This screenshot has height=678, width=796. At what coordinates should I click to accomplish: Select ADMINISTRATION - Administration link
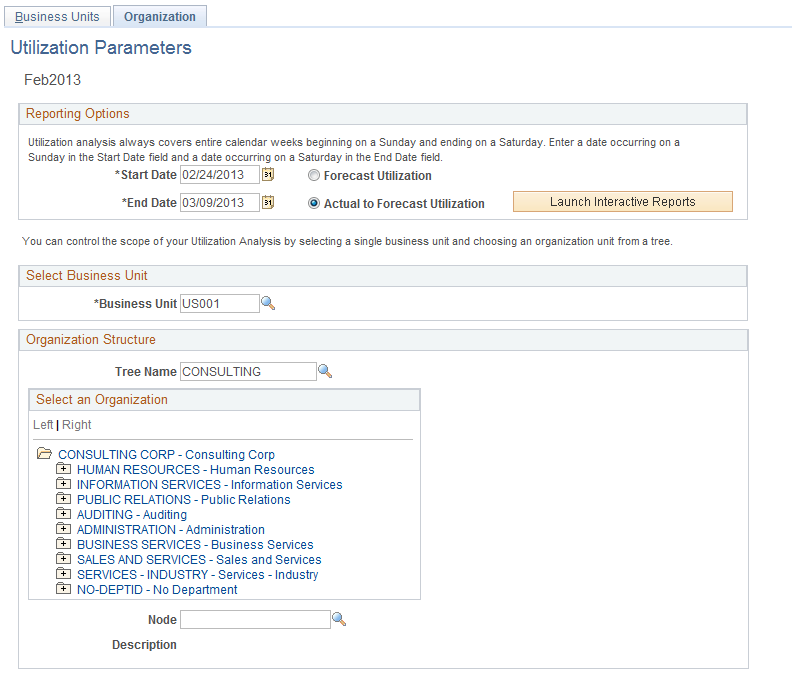pyautogui.click(x=171, y=530)
